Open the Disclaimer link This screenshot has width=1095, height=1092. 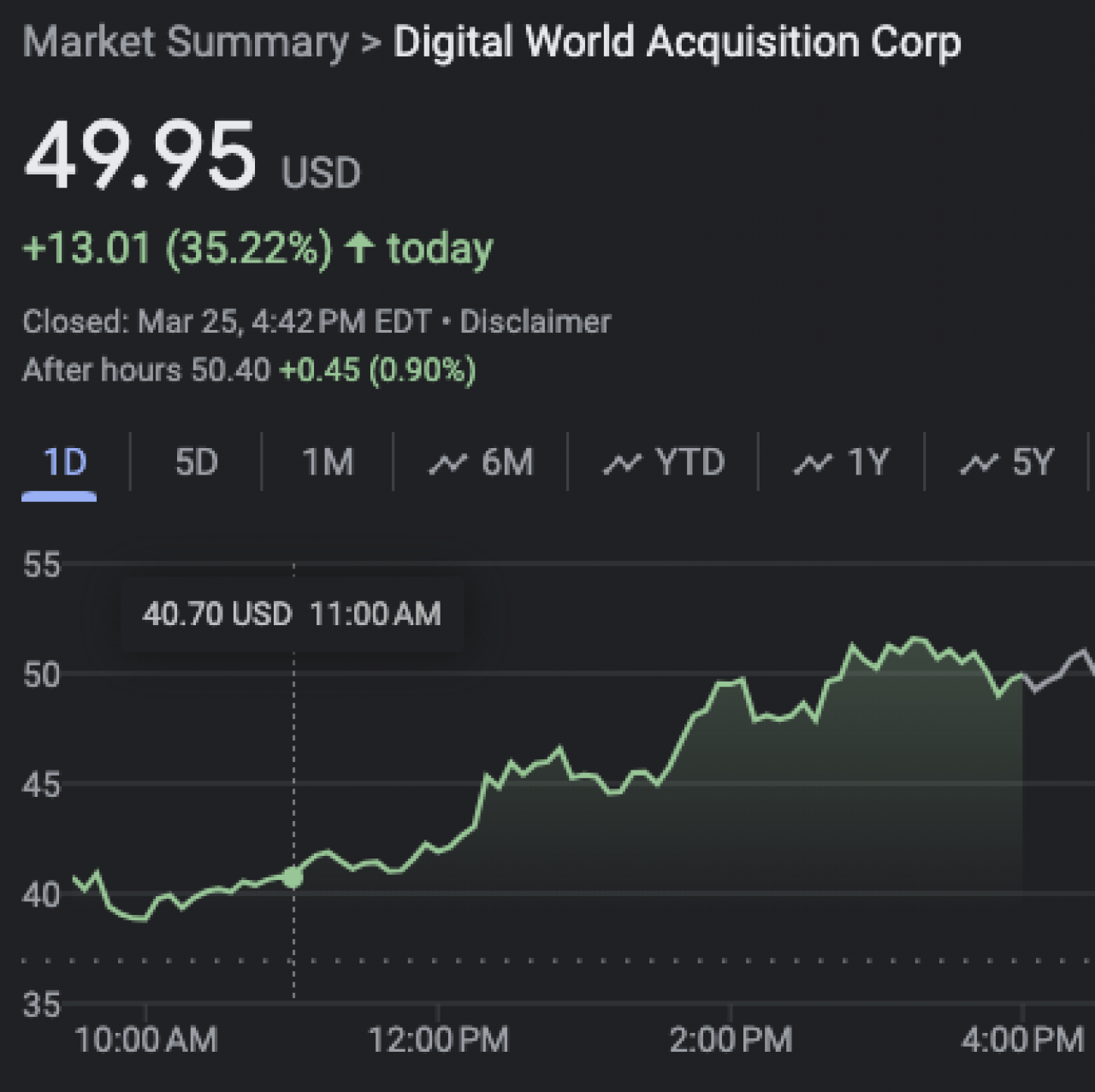point(536,322)
